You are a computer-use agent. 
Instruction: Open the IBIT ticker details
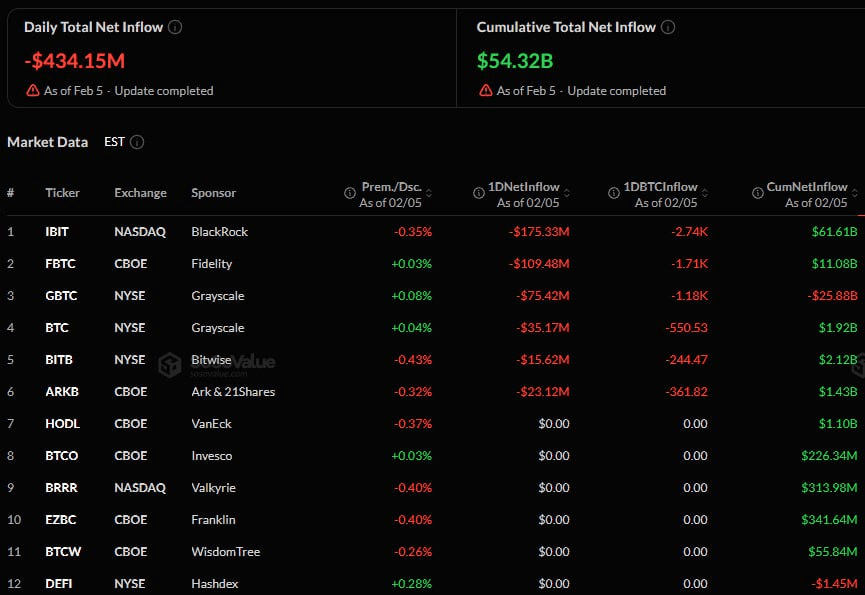pos(57,231)
